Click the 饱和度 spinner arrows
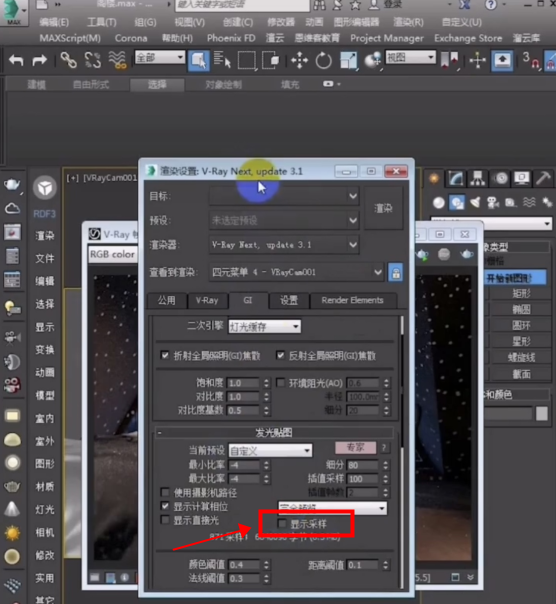556x604 pixels. click(x=266, y=383)
